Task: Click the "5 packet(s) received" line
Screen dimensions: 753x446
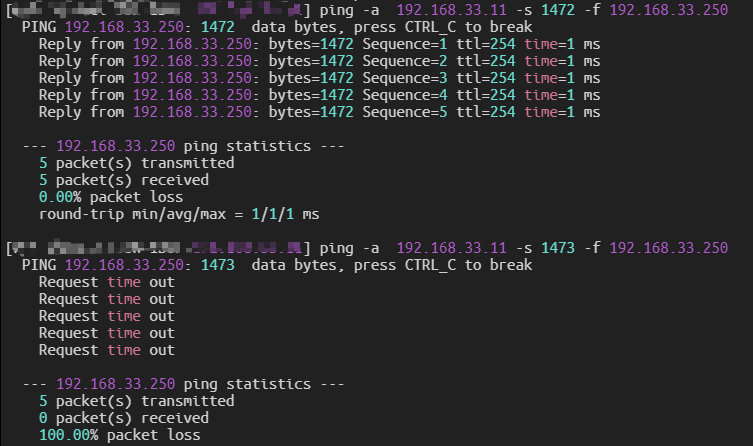Action: (123, 180)
